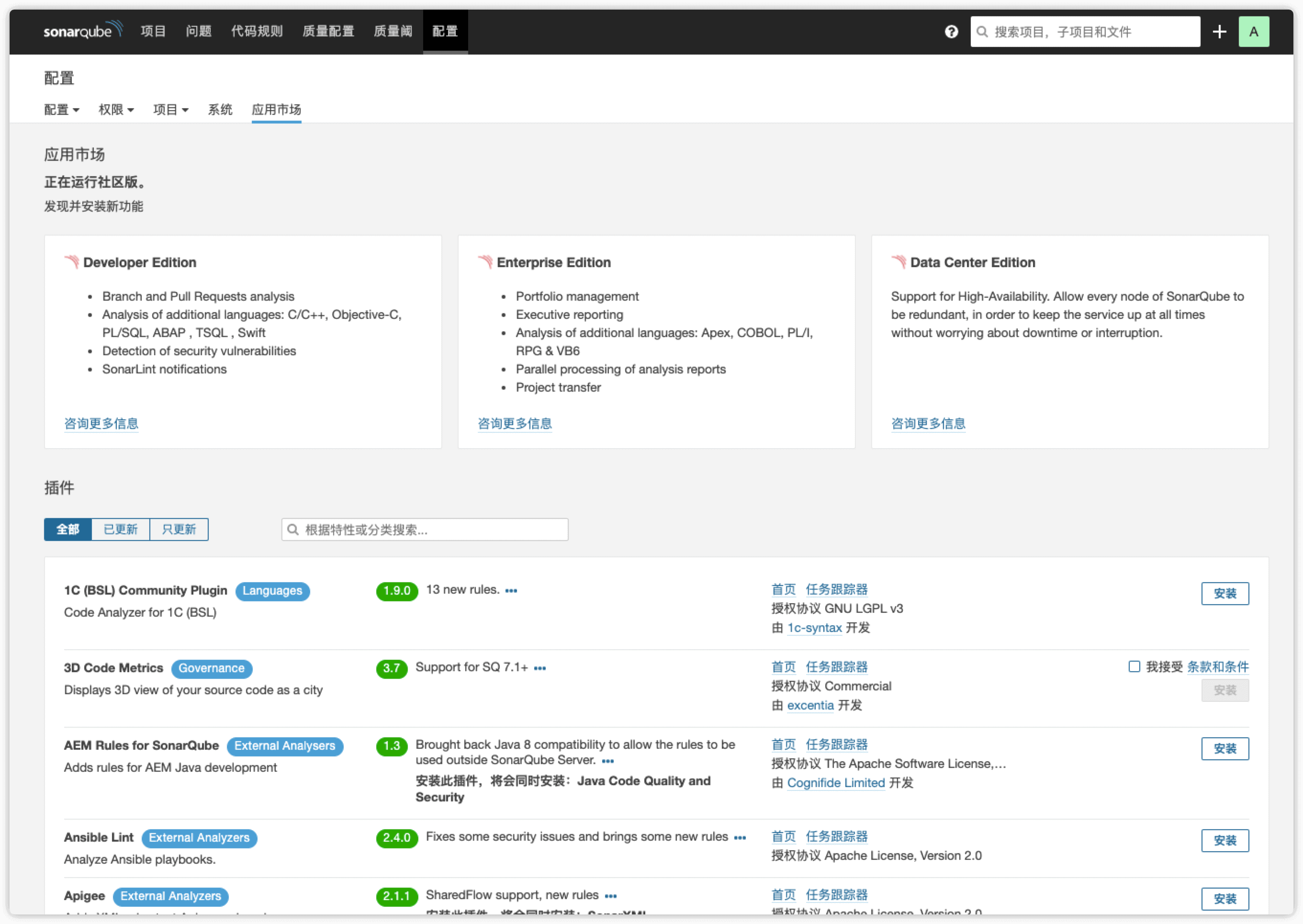The image size is (1303, 924).
Task: Open the help question mark icon
Action: click(951, 32)
